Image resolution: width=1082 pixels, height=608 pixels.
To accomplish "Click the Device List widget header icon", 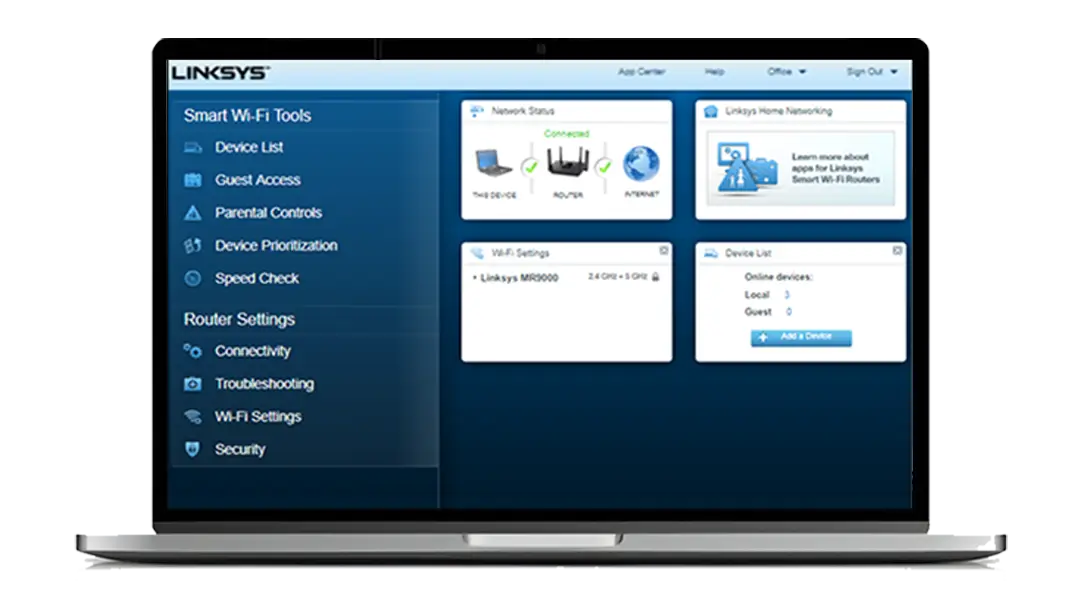I will pyautogui.click(x=711, y=253).
